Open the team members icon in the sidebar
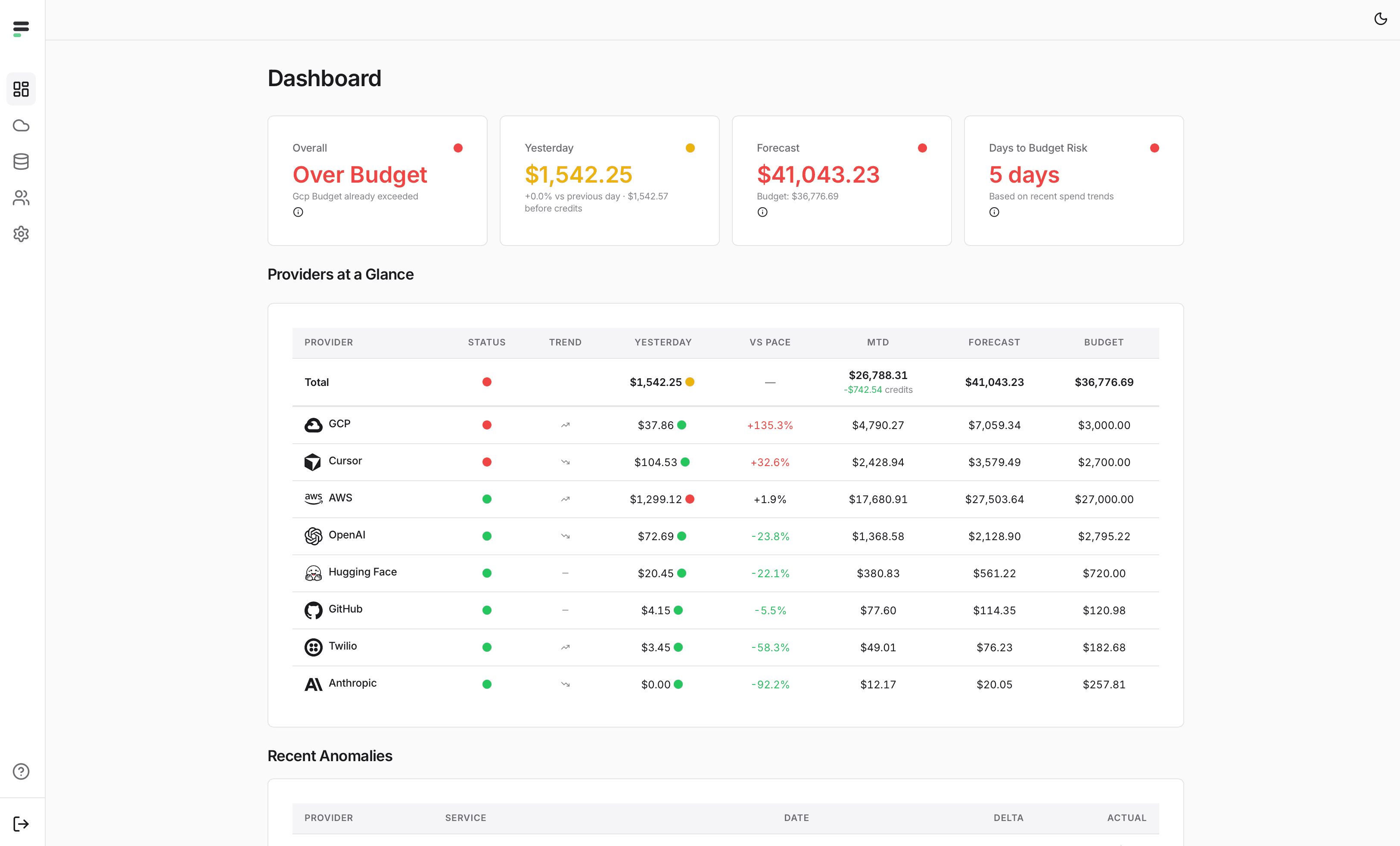Viewport: 1400px width, 846px height. point(21,198)
